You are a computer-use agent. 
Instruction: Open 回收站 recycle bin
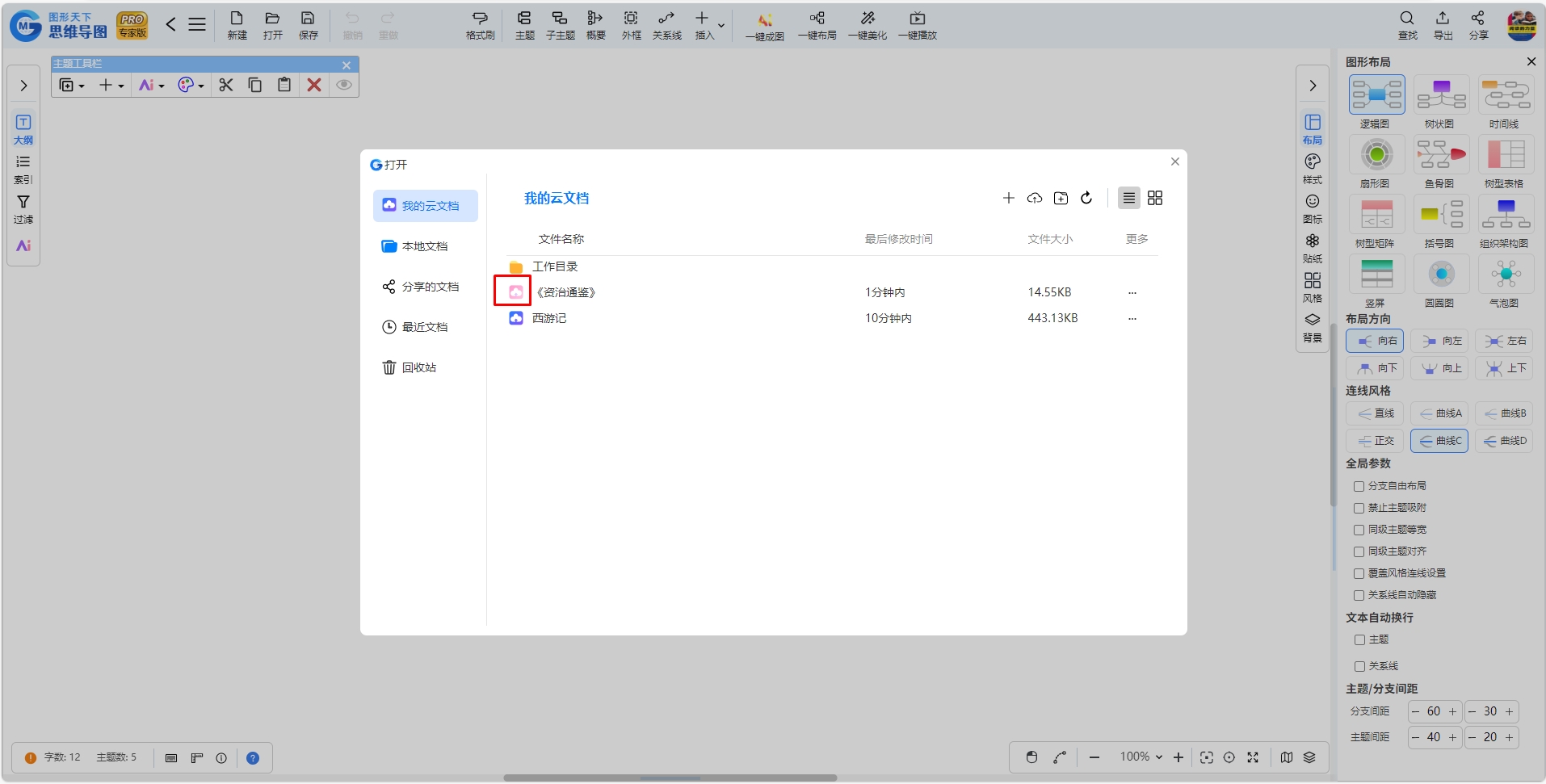(x=425, y=367)
